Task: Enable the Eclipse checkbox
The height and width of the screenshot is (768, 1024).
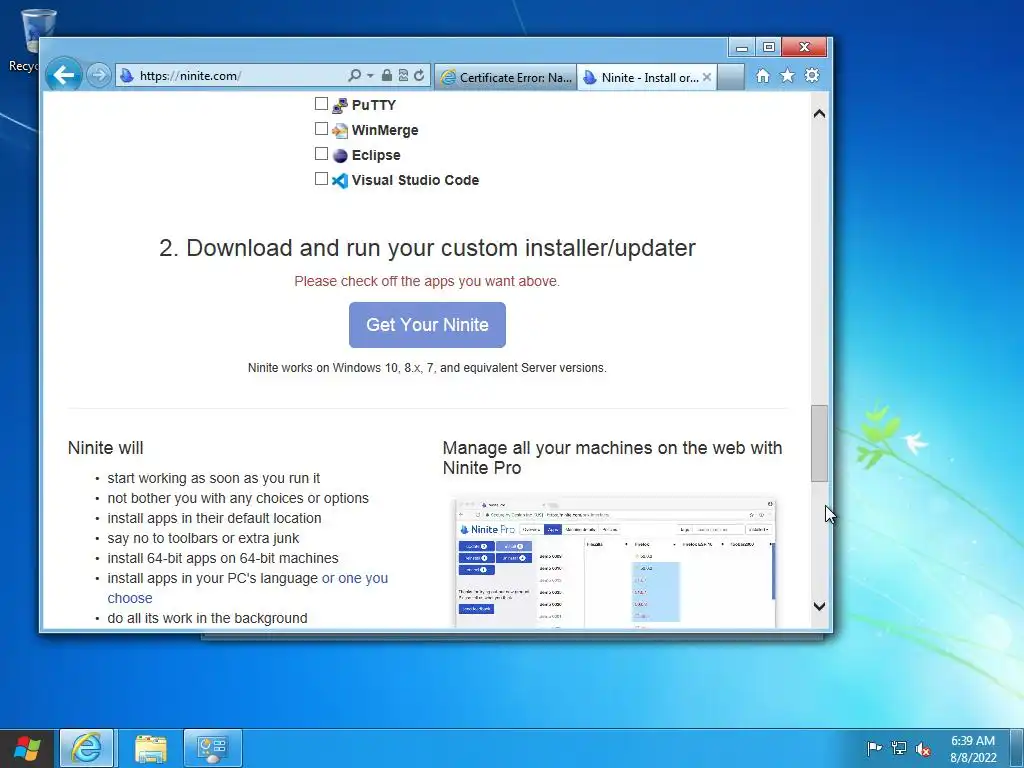Action: pyautogui.click(x=321, y=153)
